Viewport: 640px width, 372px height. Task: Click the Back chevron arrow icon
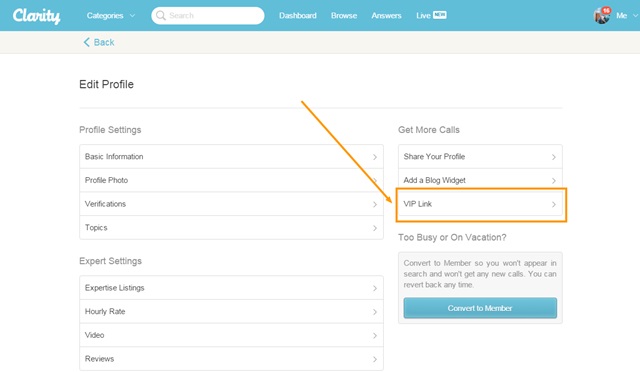pyautogui.click(x=86, y=42)
